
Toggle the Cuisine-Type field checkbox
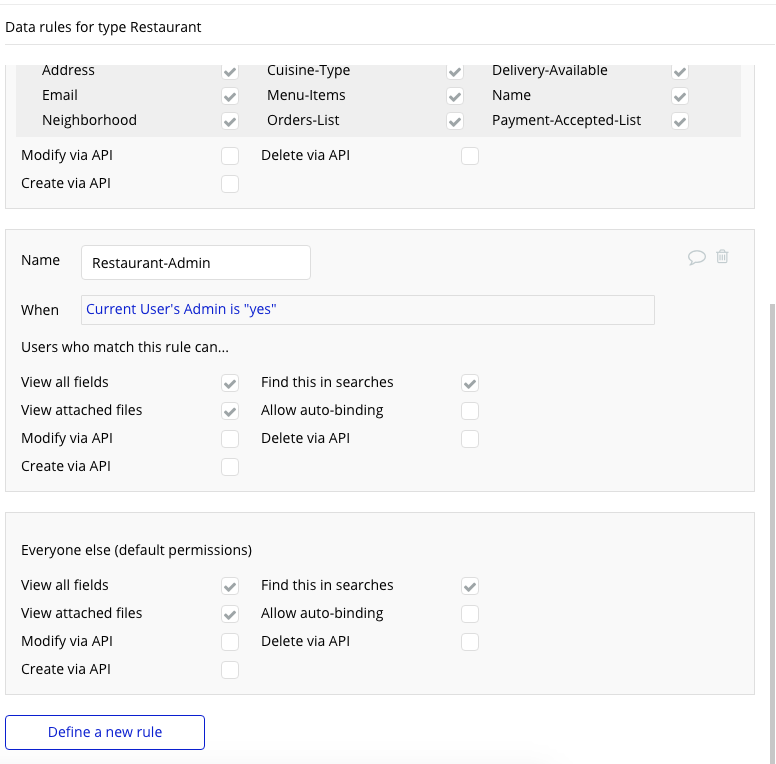click(x=455, y=72)
